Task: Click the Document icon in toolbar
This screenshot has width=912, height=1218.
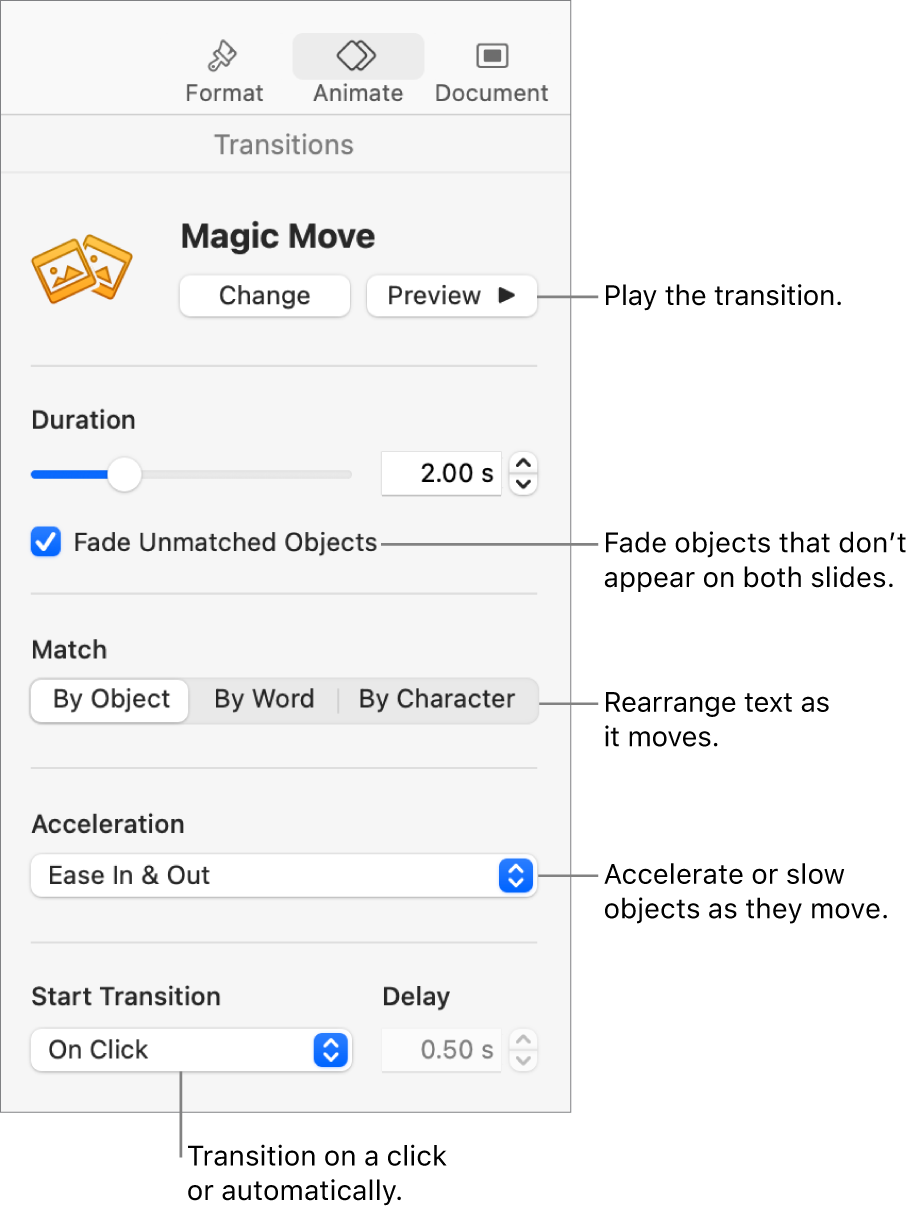Action: (492, 56)
